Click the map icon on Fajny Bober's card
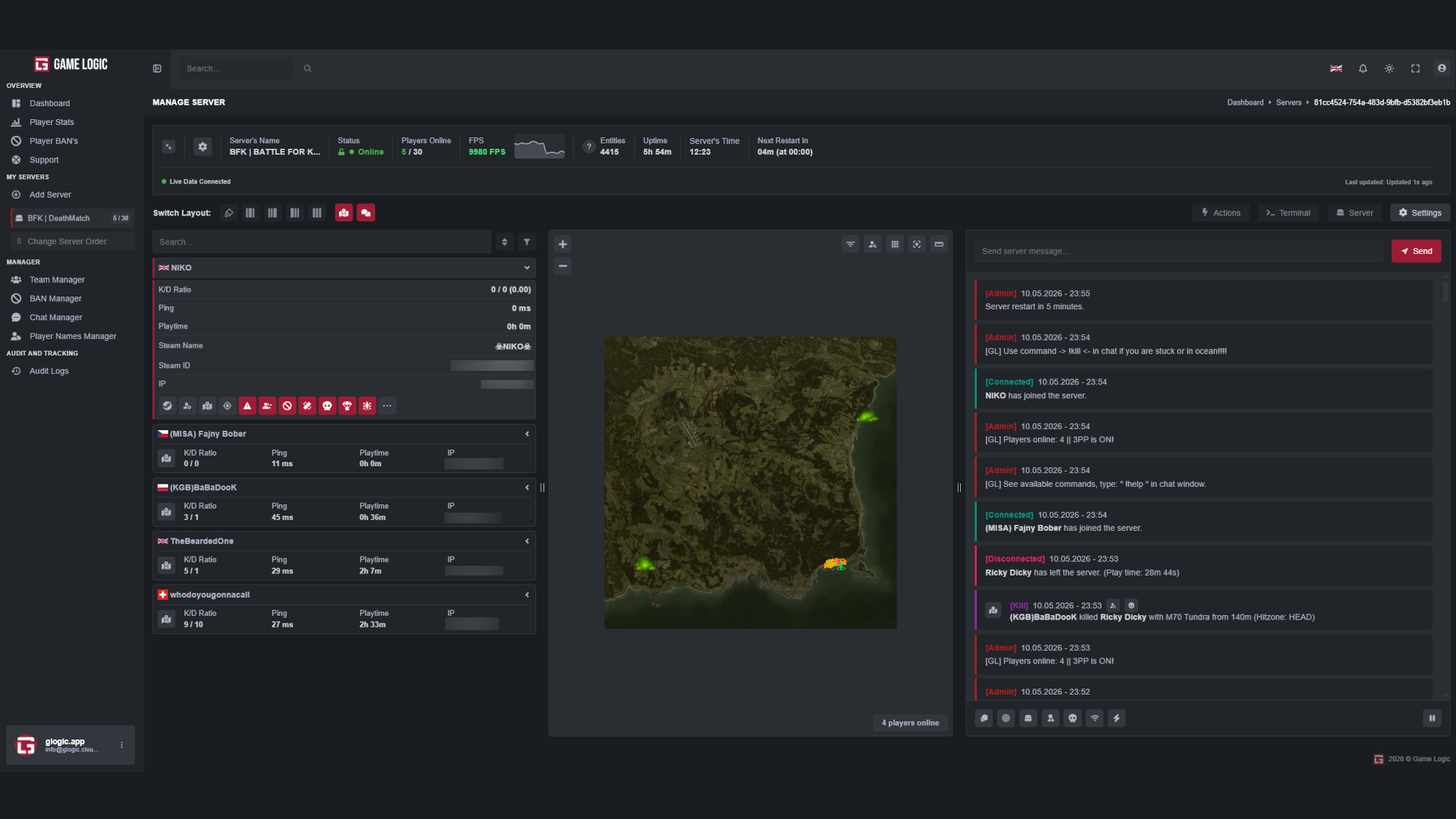The width and height of the screenshot is (1456, 819). click(166, 458)
